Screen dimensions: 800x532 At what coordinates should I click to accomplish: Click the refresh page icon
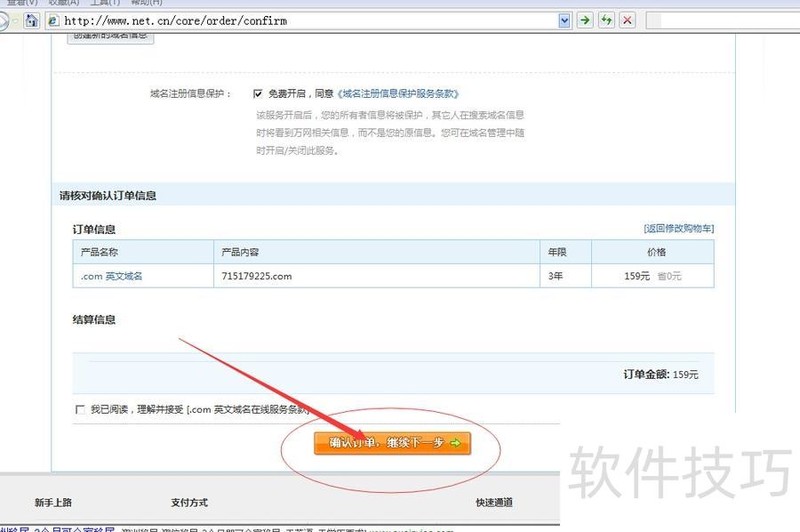(x=606, y=20)
